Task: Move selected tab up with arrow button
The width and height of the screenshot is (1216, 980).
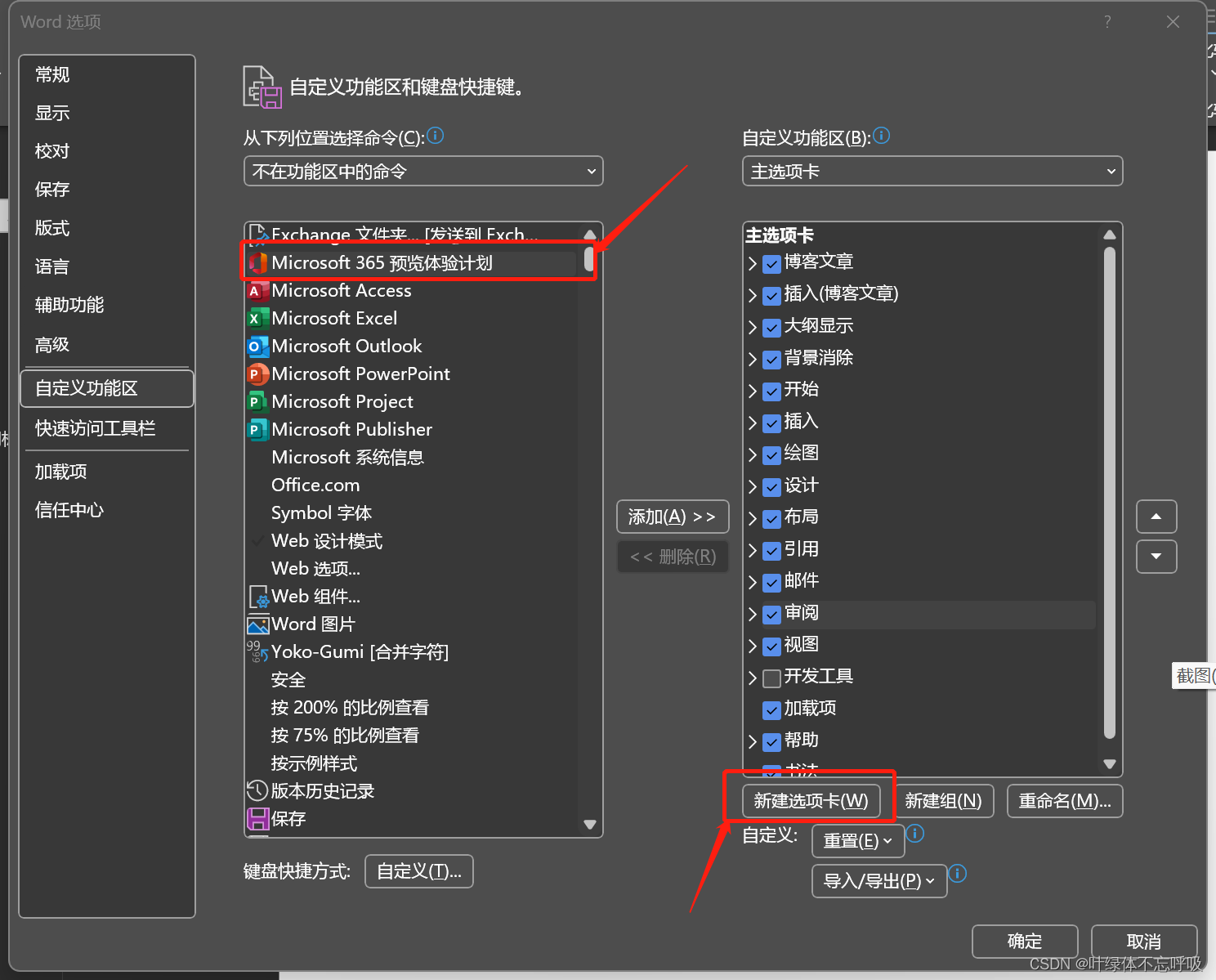Action: tap(1156, 517)
